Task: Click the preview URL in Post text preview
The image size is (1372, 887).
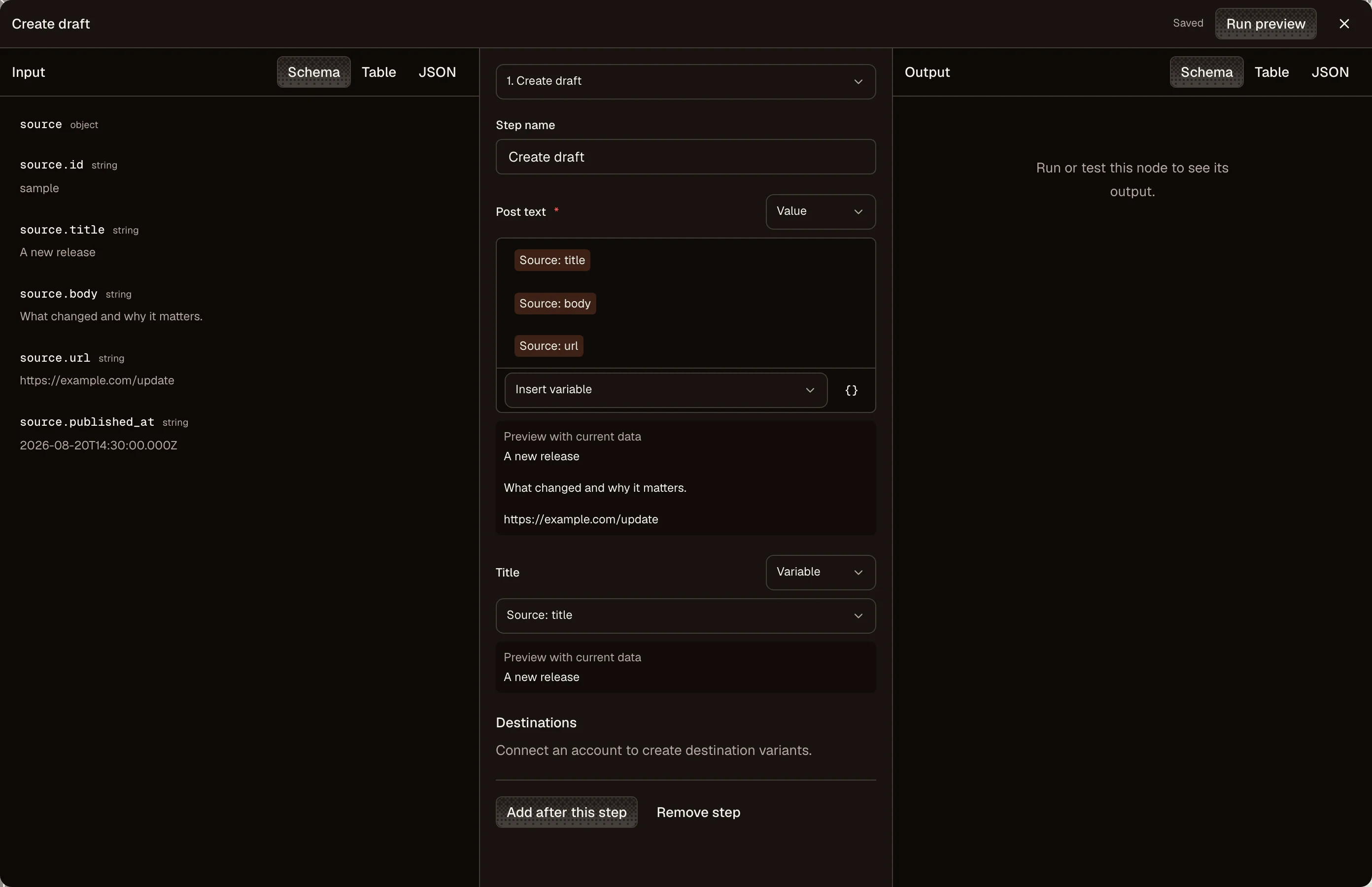Action: tap(581, 519)
